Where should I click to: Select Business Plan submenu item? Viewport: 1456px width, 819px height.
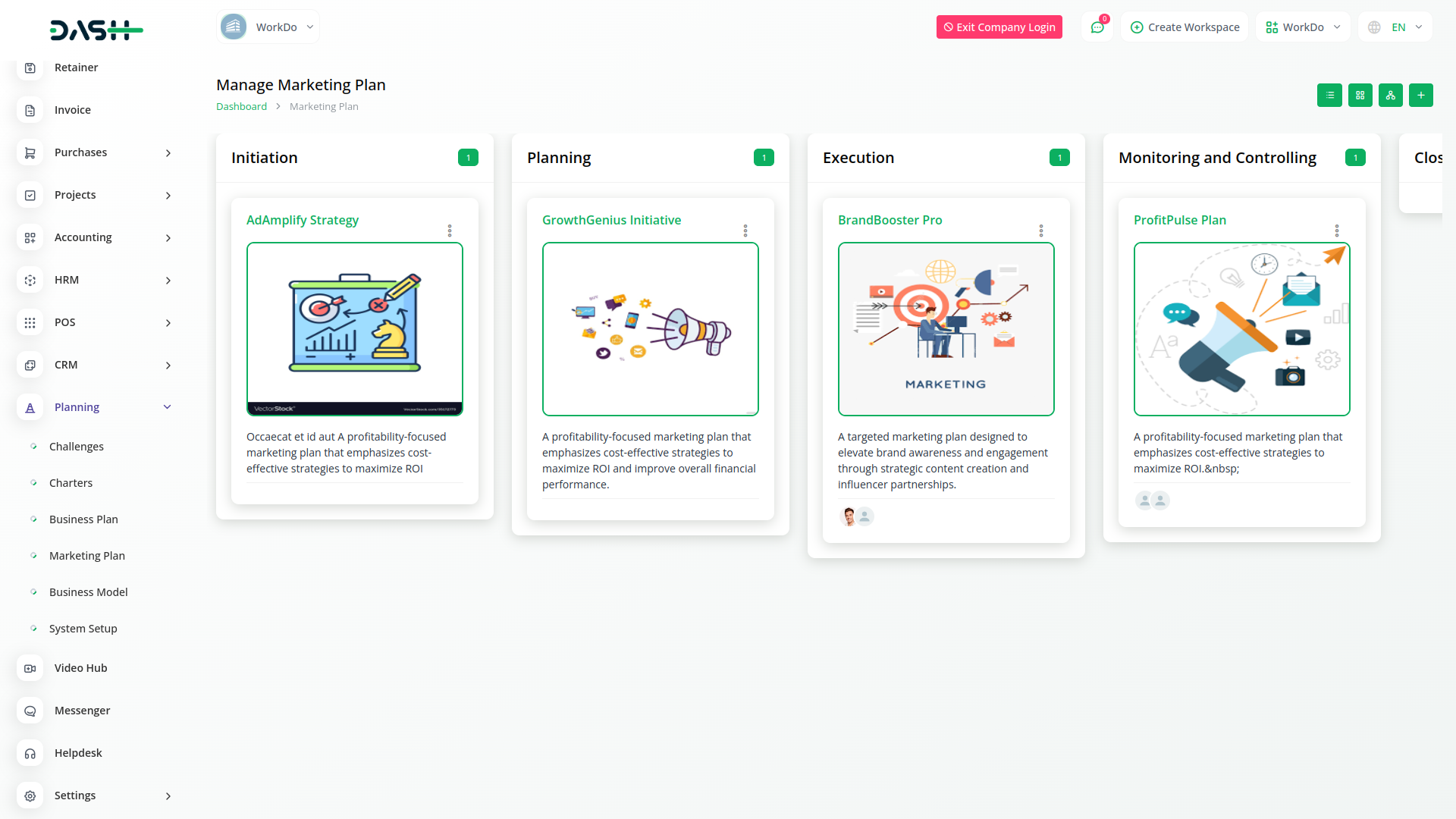(x=83, y=519)
